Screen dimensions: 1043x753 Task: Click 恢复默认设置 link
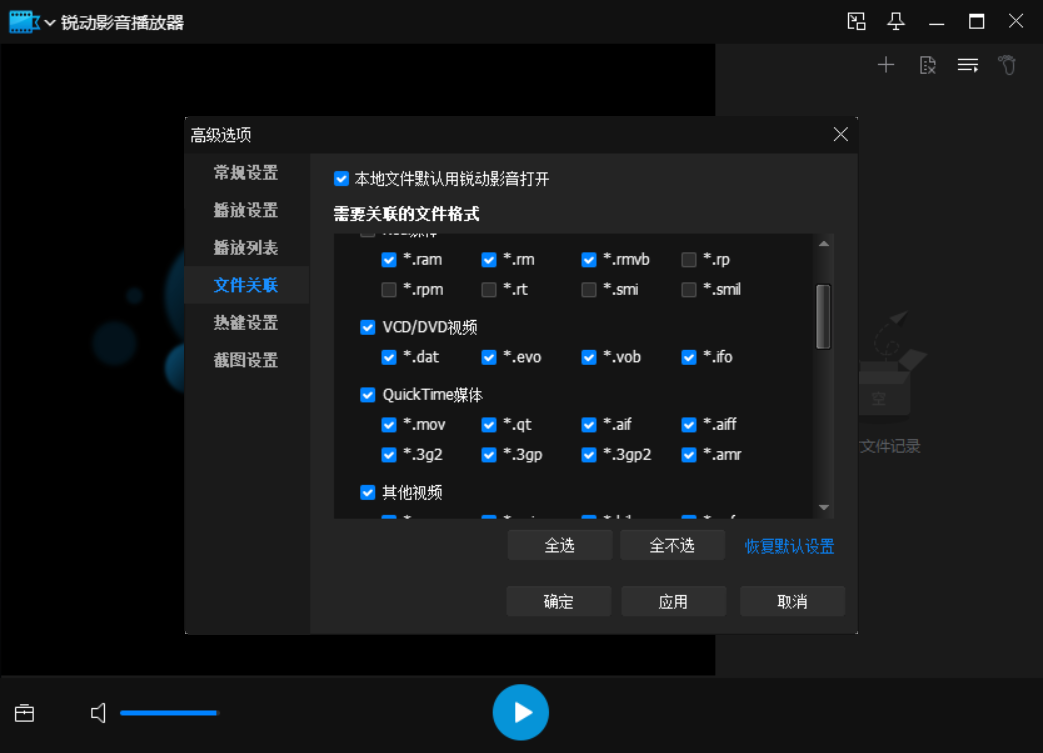[789, 546]
